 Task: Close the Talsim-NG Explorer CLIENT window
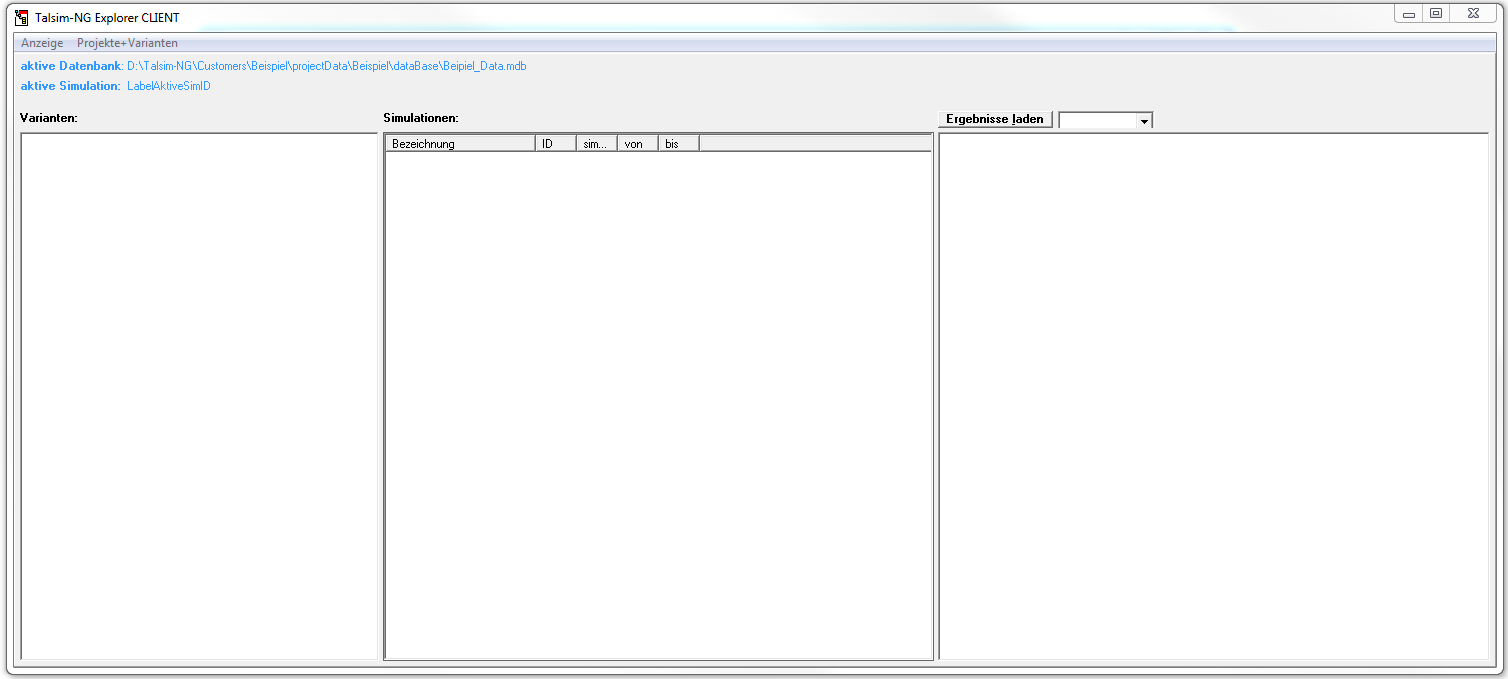[x=1473, y=14]
